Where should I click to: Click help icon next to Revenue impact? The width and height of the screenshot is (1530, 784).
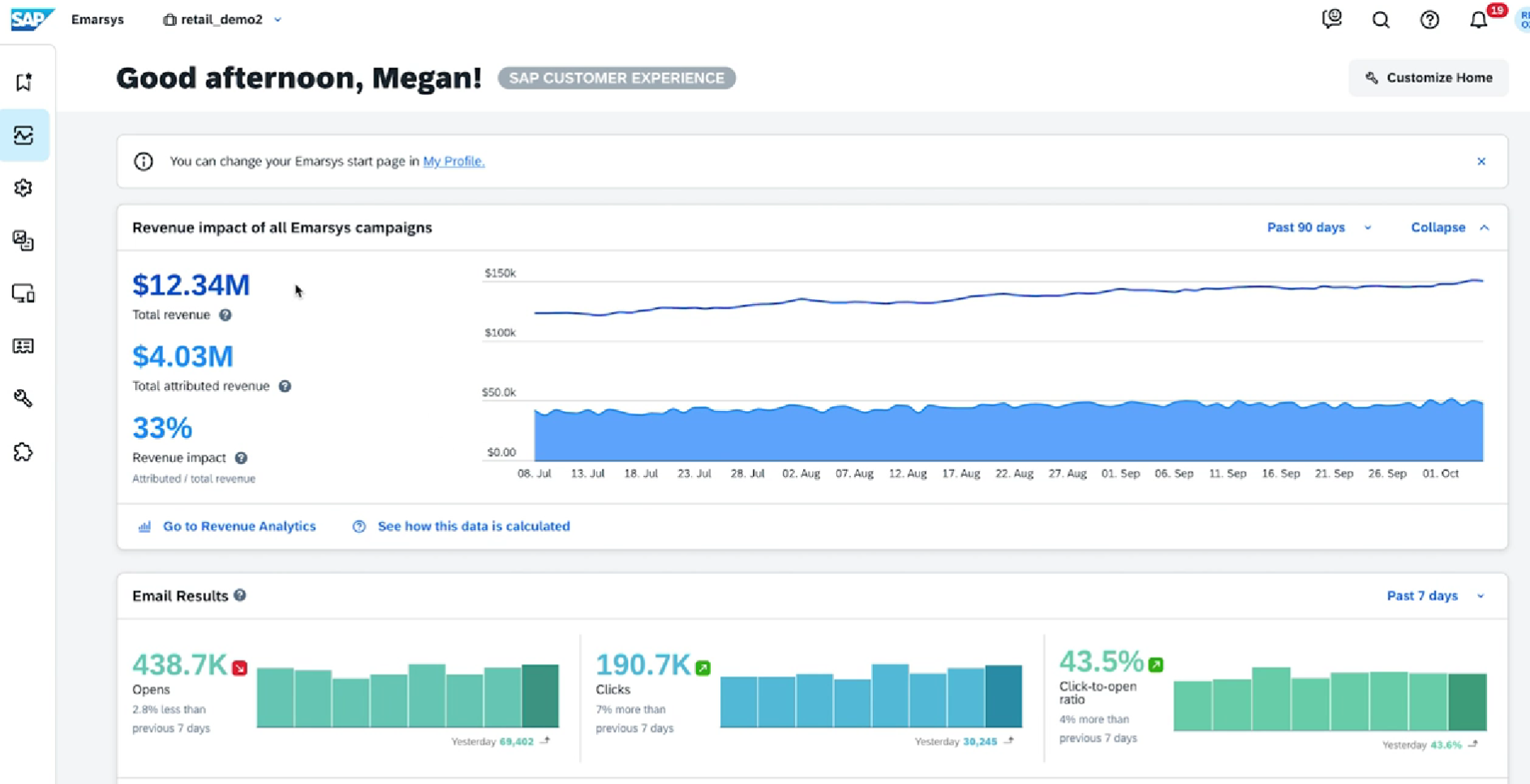(x=241, y=458)
